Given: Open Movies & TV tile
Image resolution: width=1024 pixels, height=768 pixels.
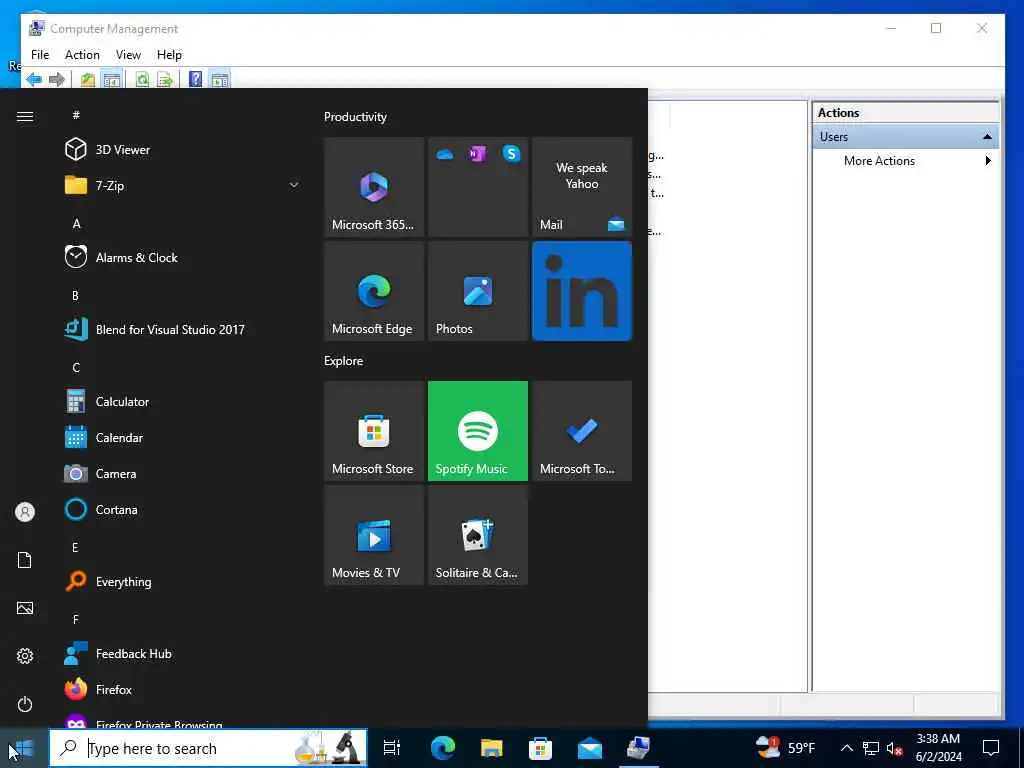Looking at the screenshot, I should point(374,535).
